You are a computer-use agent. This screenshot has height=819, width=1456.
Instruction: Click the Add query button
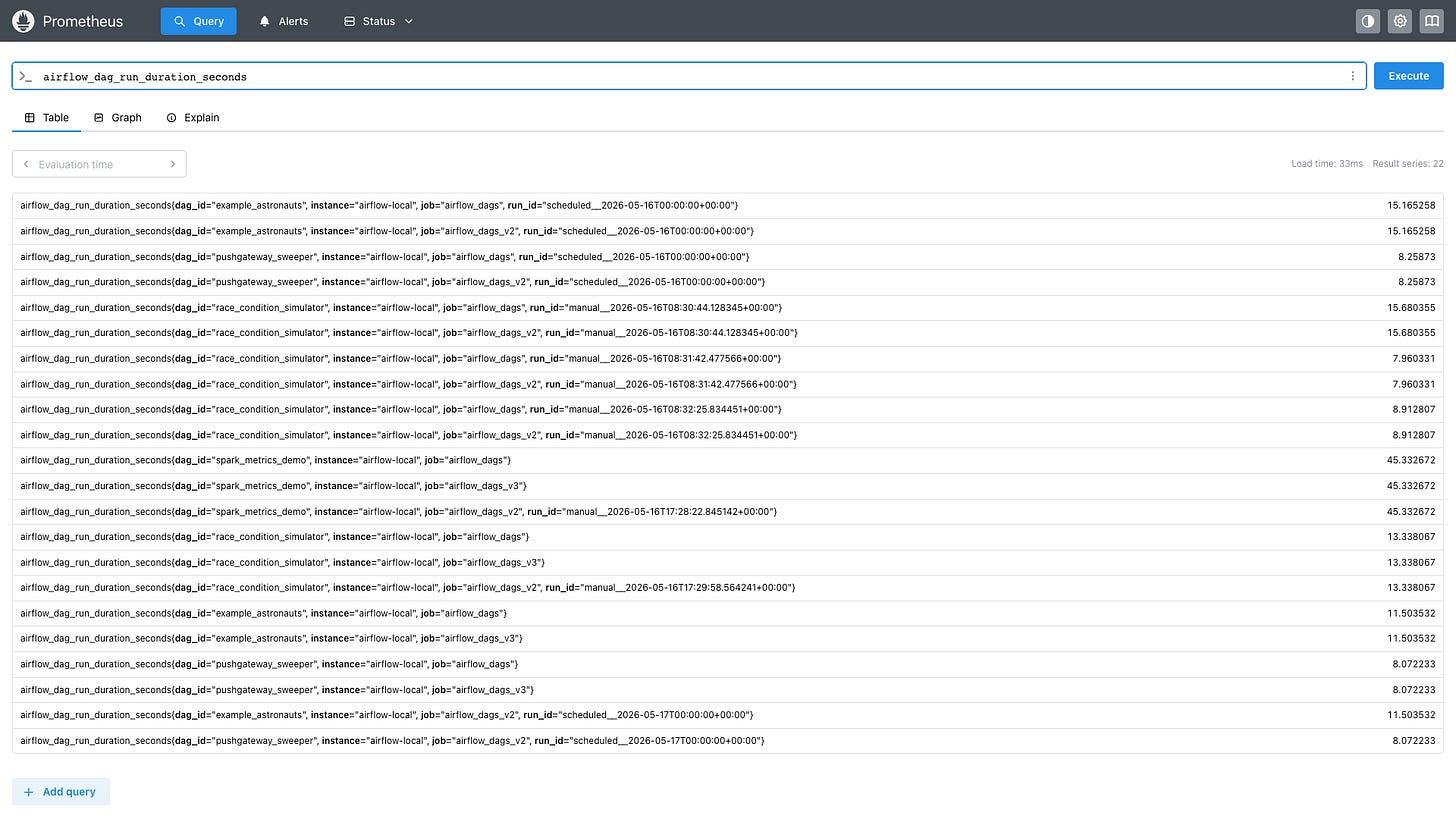click(61, 792)
